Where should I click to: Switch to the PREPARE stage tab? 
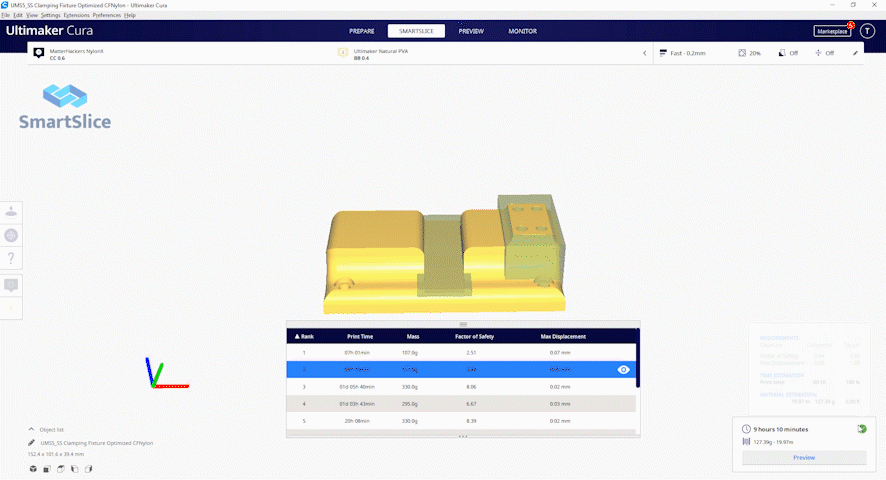tap(362, 31)
